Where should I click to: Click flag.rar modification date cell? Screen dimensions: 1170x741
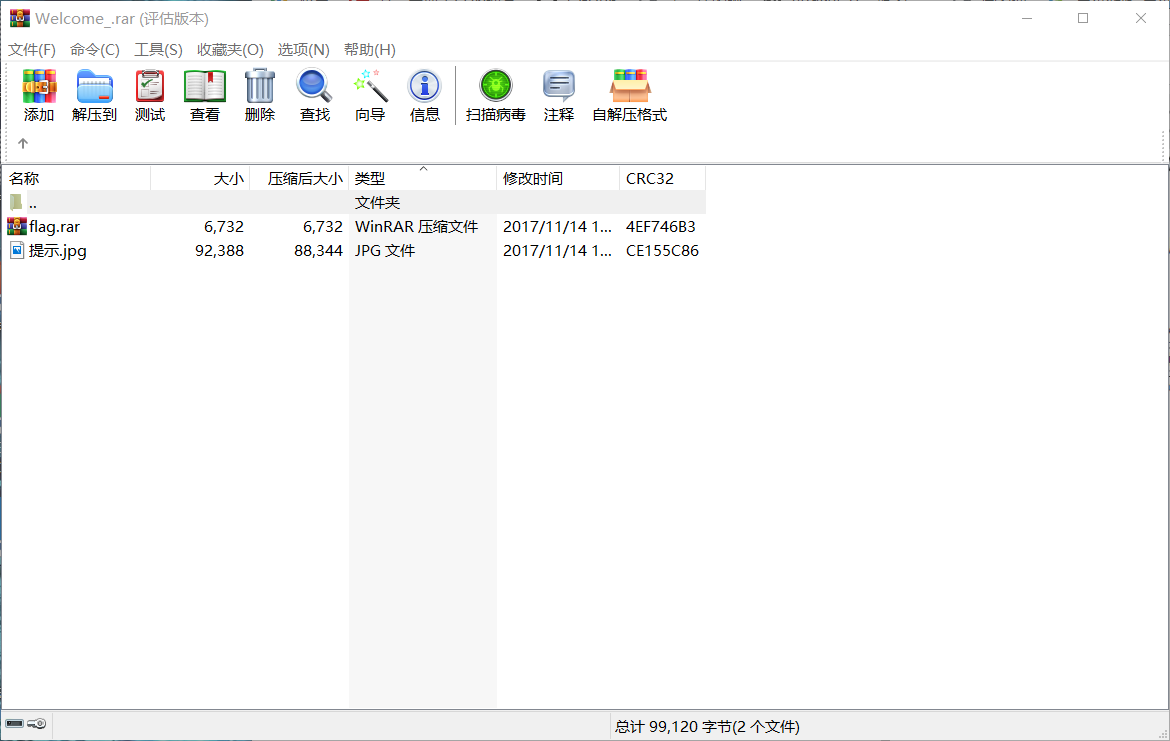coord(557,226)
